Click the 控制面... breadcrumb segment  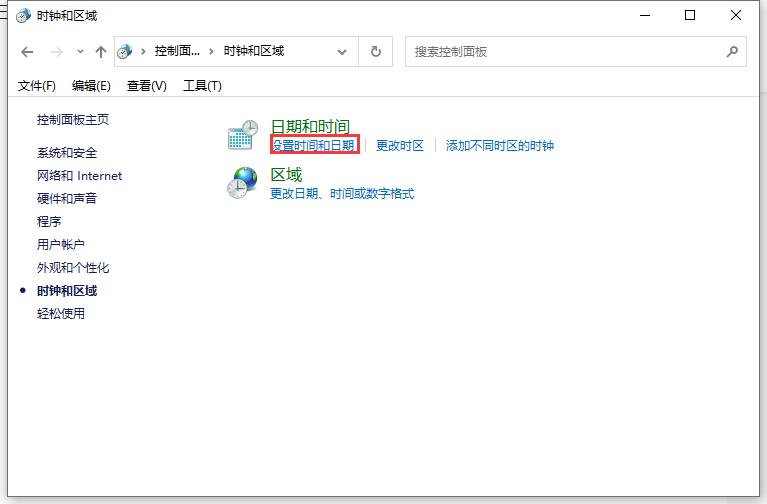click(177, 51)
